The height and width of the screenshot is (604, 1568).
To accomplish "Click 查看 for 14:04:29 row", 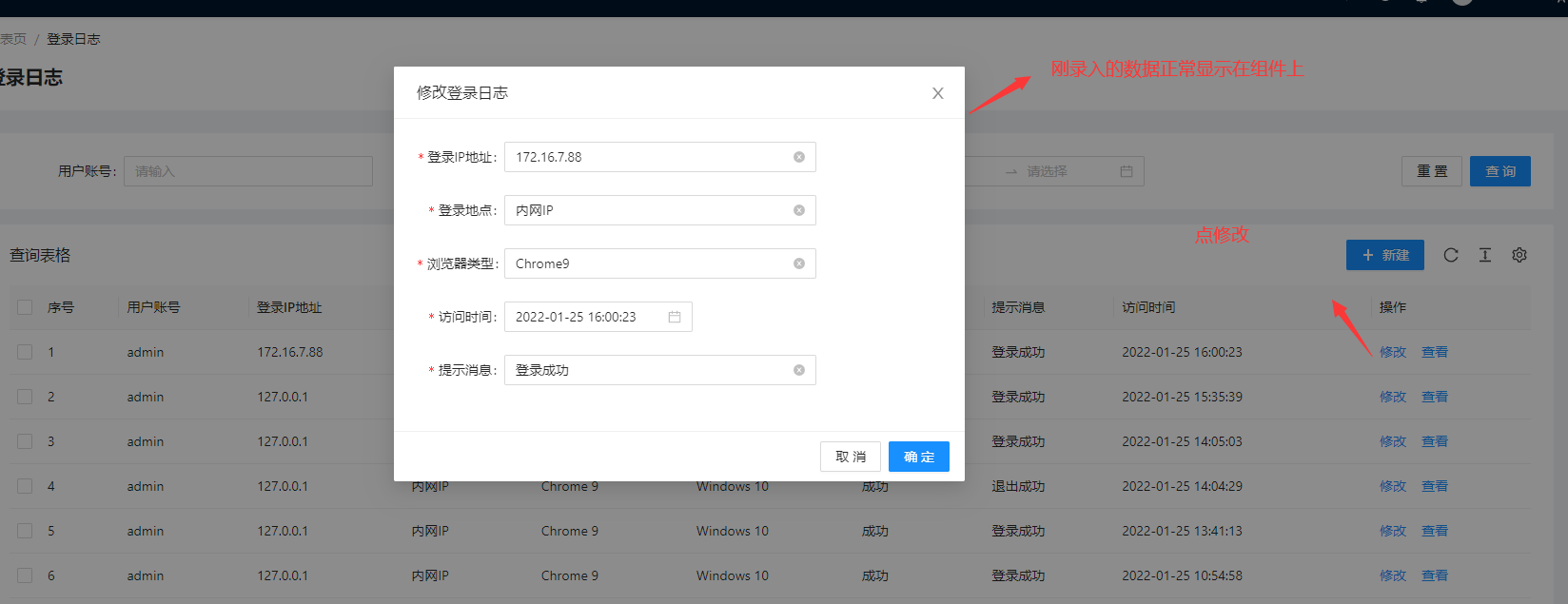I will [1435, 486].
